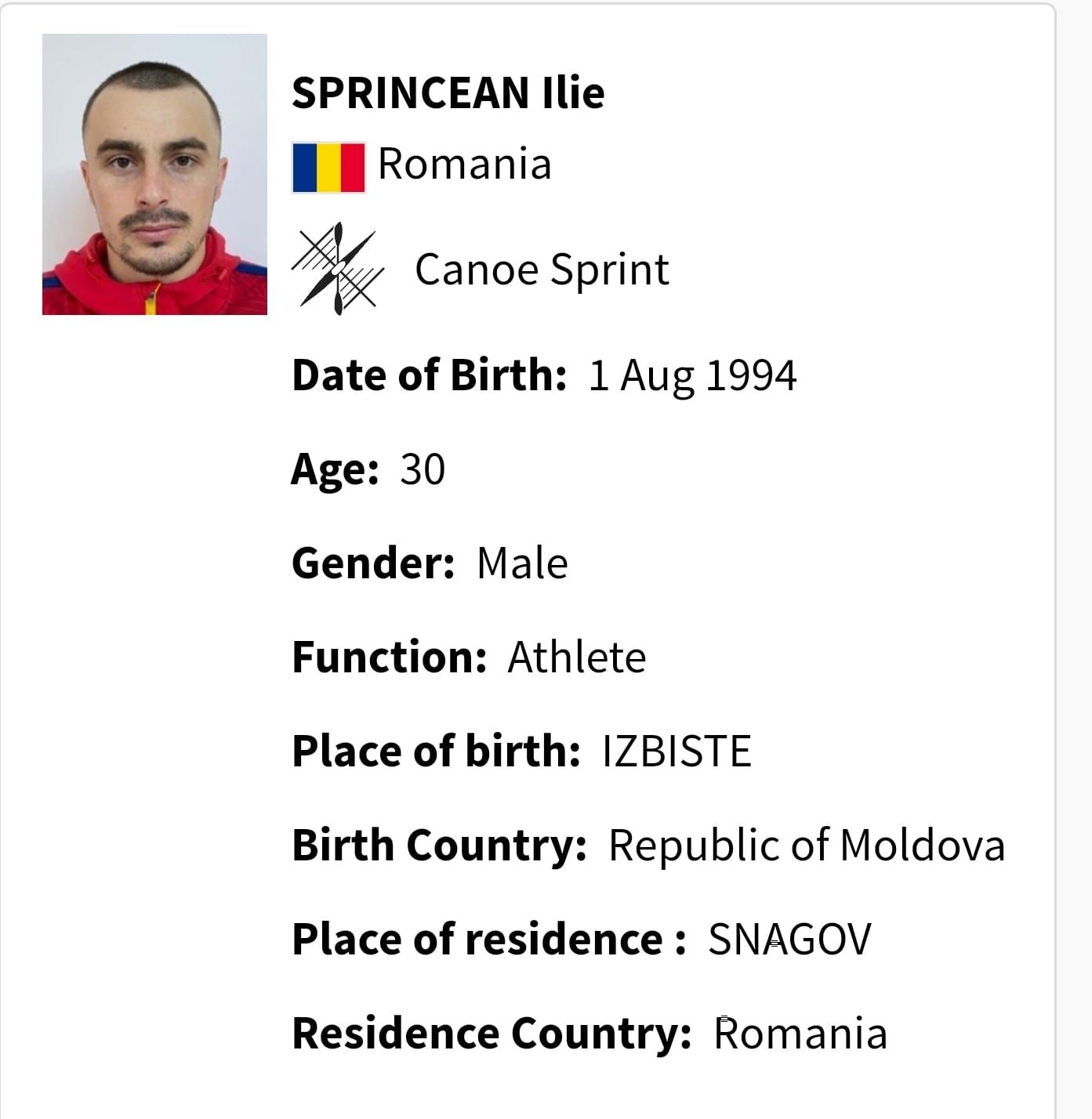
Task: Click the Place of residence label
Action: coord(489,940)
